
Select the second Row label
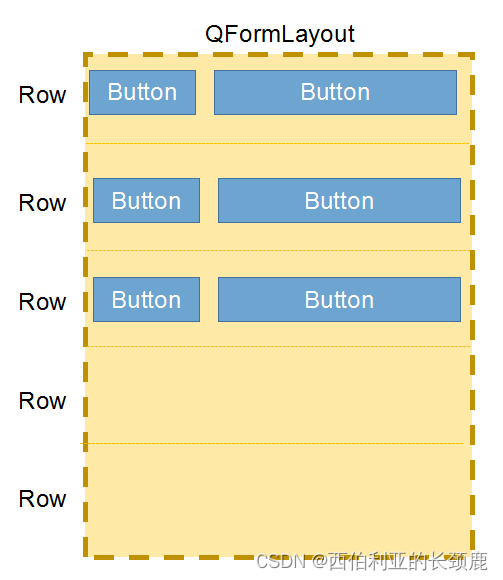click(43, 203)
